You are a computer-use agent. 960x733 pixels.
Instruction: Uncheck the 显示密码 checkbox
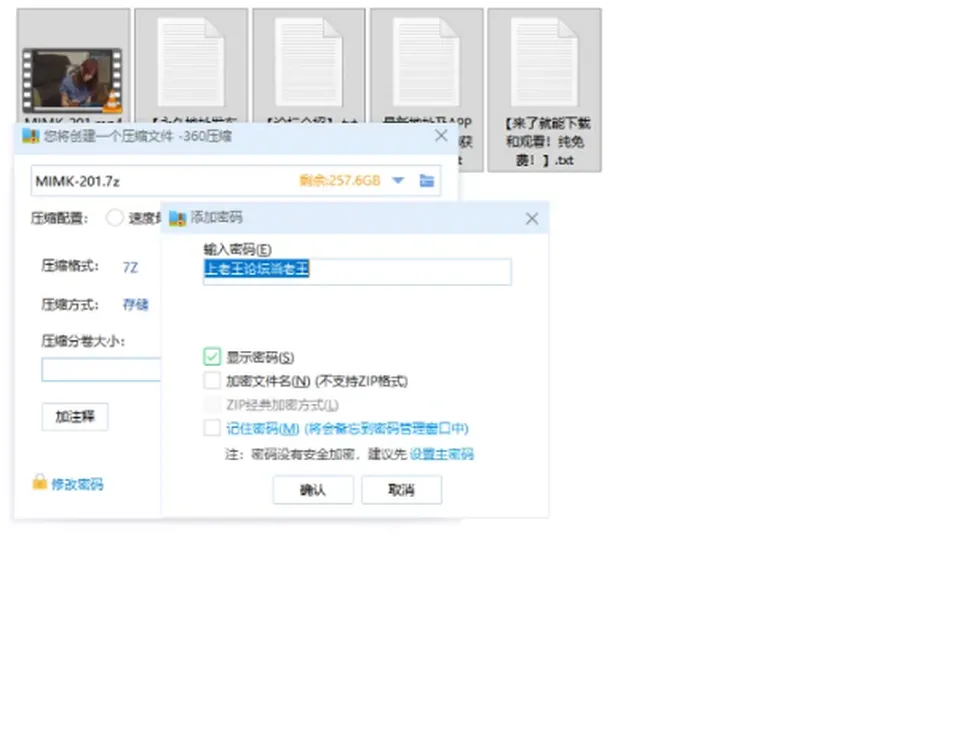(212, 356)
